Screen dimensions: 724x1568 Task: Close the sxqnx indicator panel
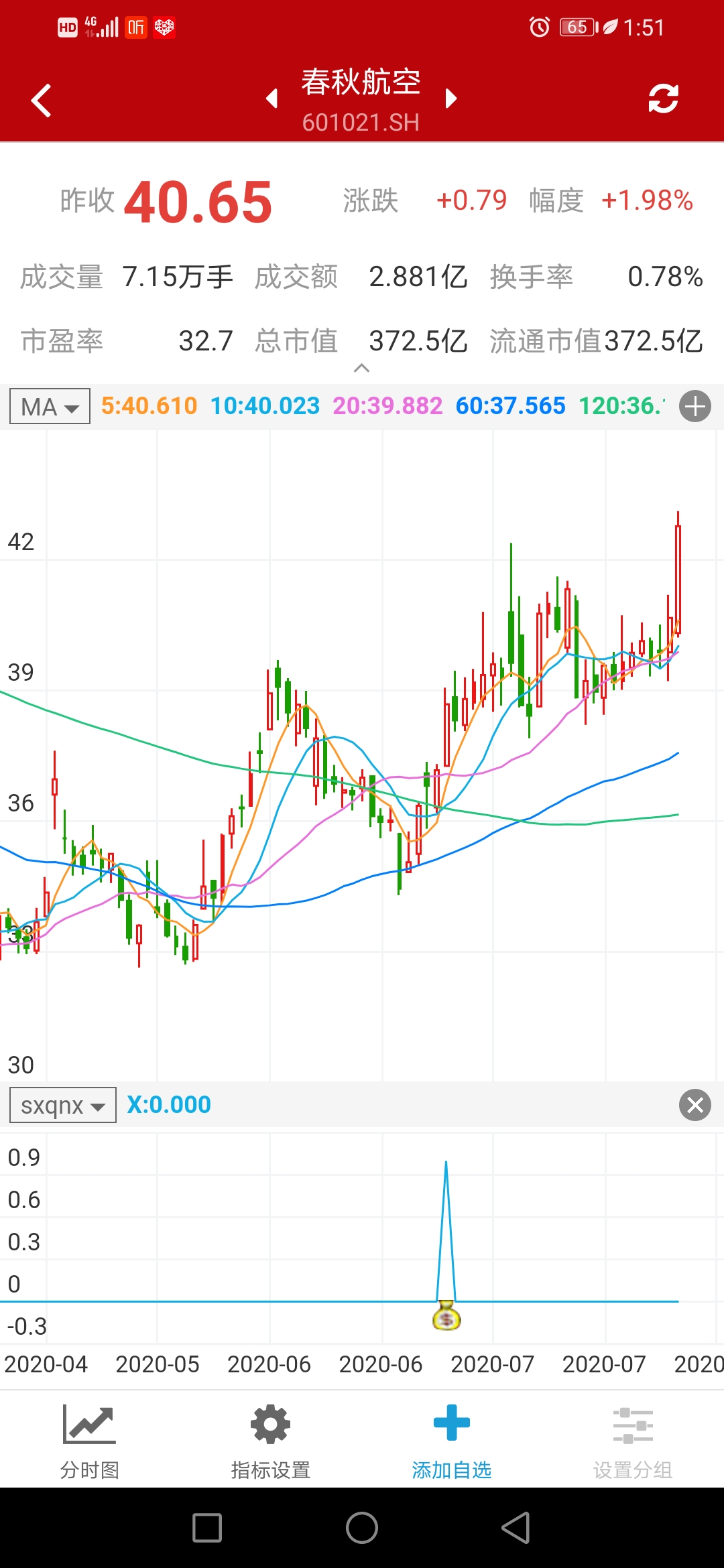point(695,1105)
